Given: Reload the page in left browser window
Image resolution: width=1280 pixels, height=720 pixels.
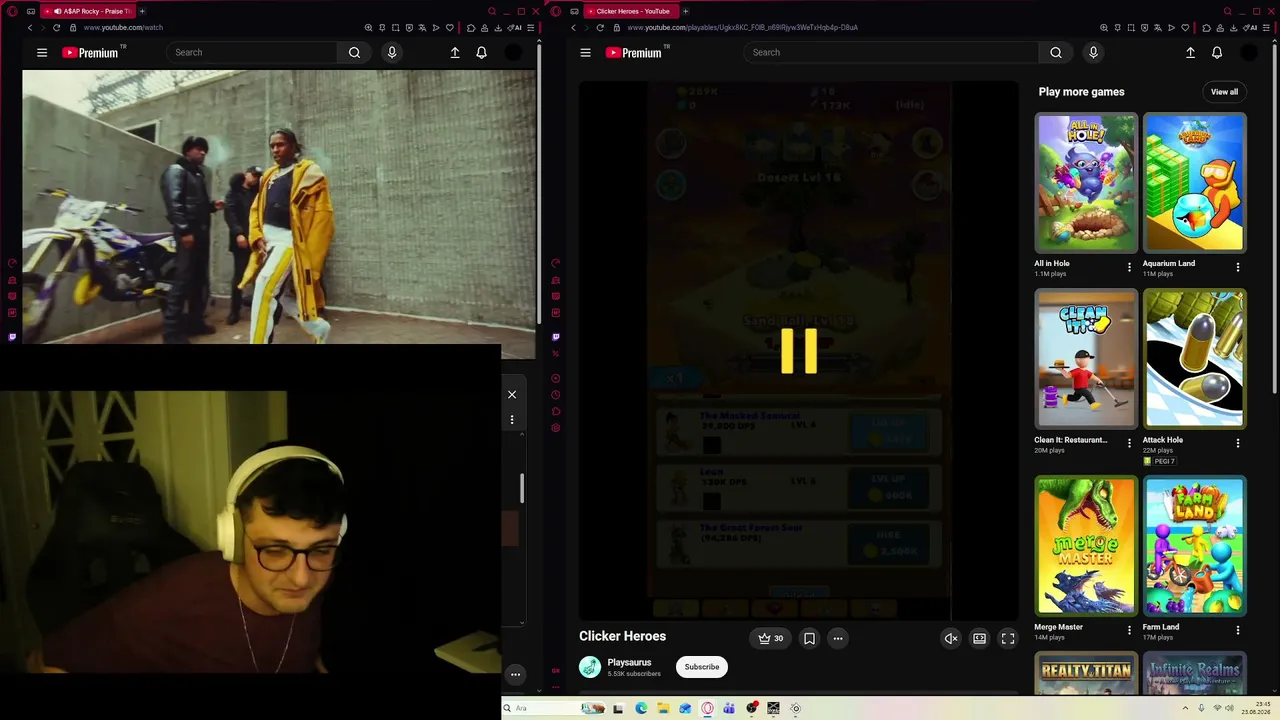Looking at the screenshot, I should [x=56, y=28].
